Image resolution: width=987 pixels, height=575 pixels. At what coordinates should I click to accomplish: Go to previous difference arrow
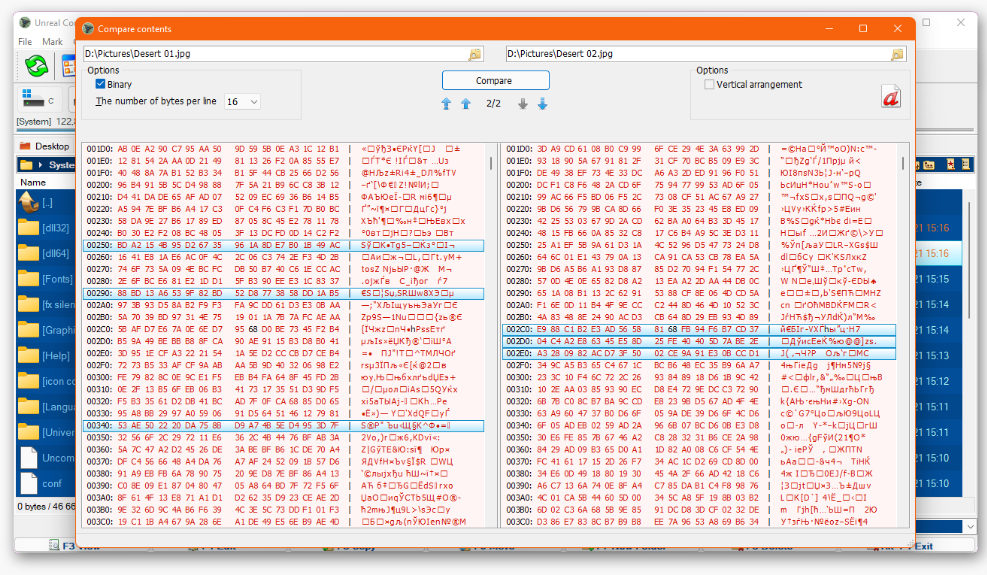pyautogui.click(x=465, y=104)
